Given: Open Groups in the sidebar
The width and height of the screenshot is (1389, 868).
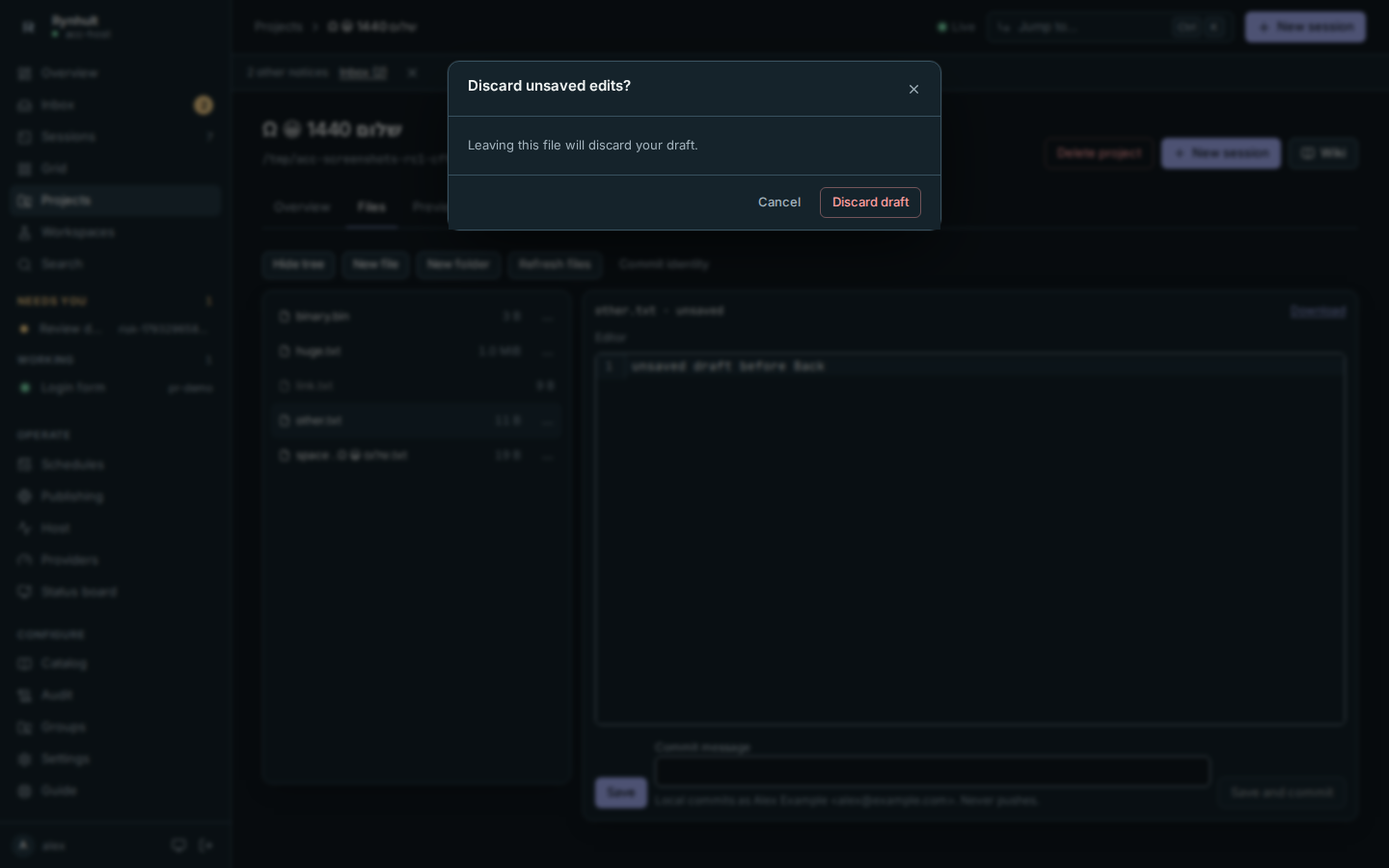Looking at the screenshot, I should (x=116, y=727).
